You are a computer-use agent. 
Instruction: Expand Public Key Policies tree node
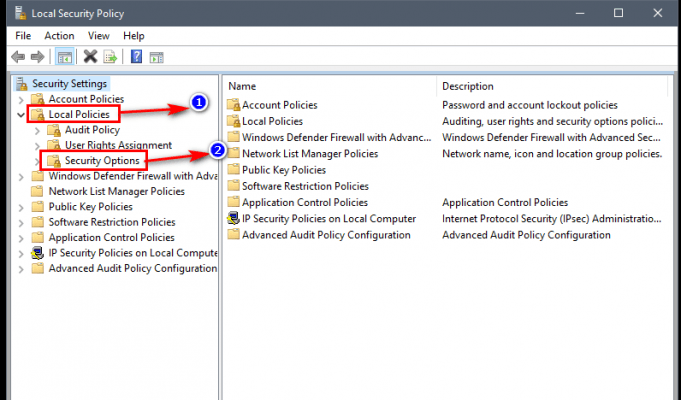point(21,207)
